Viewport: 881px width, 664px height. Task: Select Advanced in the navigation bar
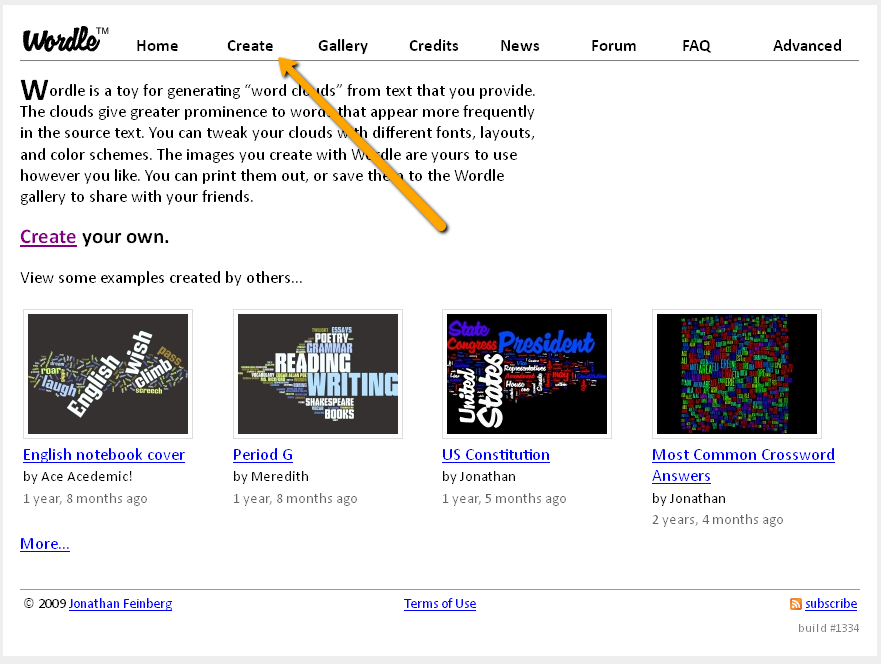coord(807,46)
